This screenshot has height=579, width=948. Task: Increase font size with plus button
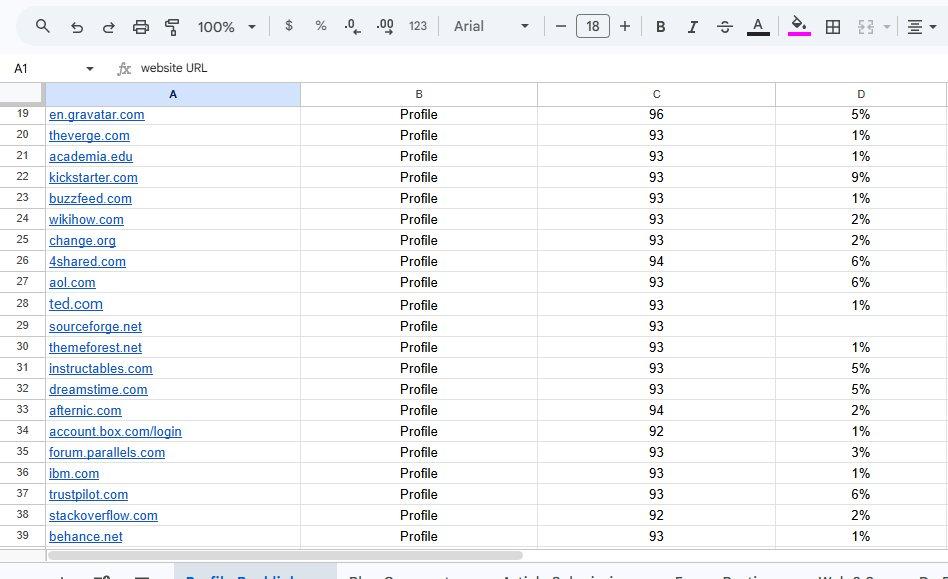point(625,27)
